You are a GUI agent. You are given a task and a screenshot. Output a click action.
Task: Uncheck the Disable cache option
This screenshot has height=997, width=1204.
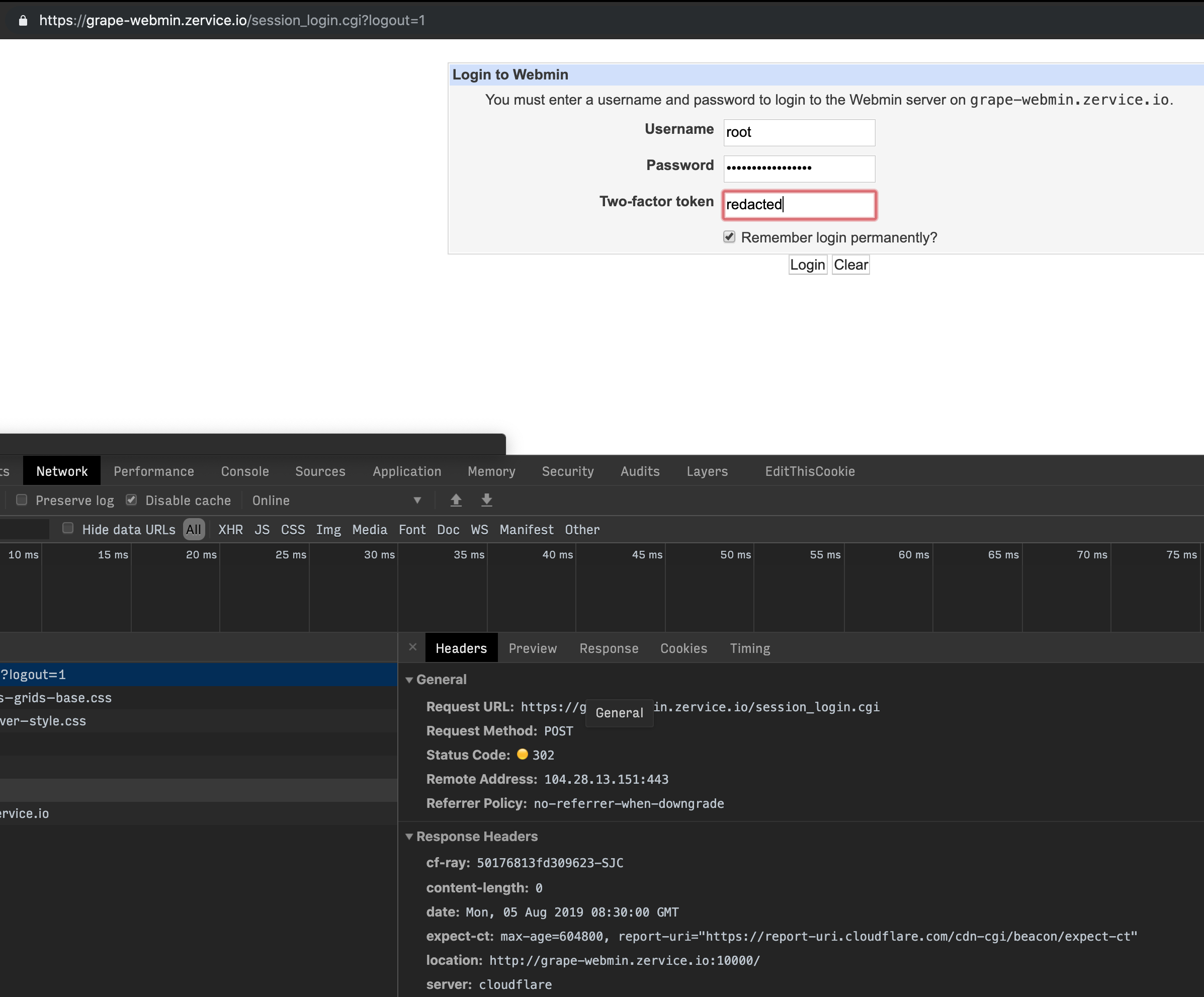click(x=131, y=500)
